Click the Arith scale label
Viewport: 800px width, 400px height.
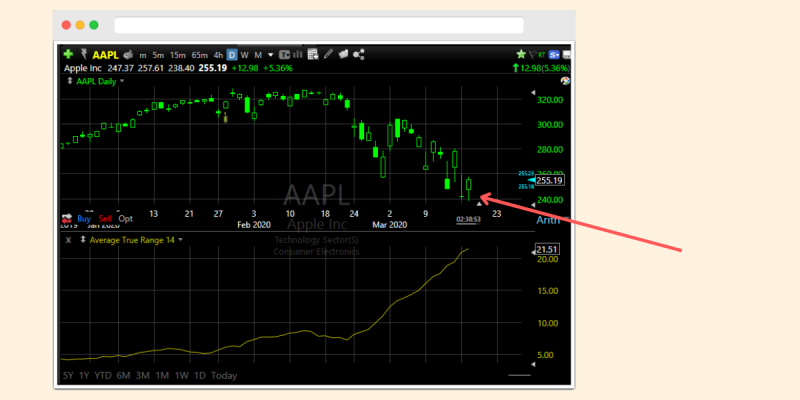click(x=547, y=220)
